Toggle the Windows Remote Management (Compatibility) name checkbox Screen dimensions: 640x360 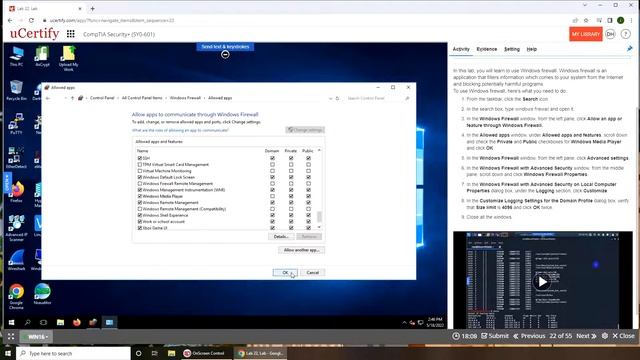[140, 209]
